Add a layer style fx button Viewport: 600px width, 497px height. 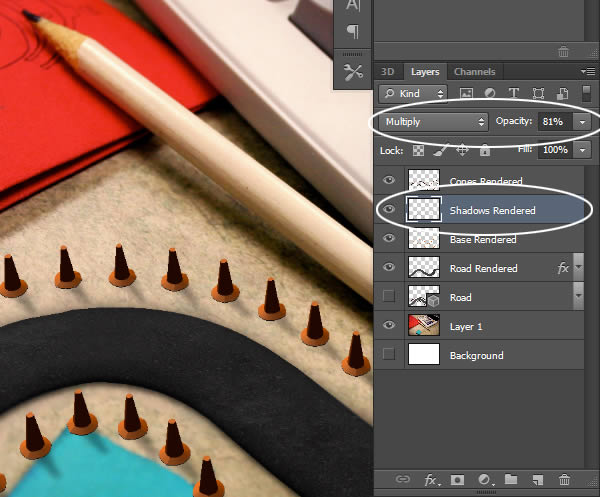432,480
